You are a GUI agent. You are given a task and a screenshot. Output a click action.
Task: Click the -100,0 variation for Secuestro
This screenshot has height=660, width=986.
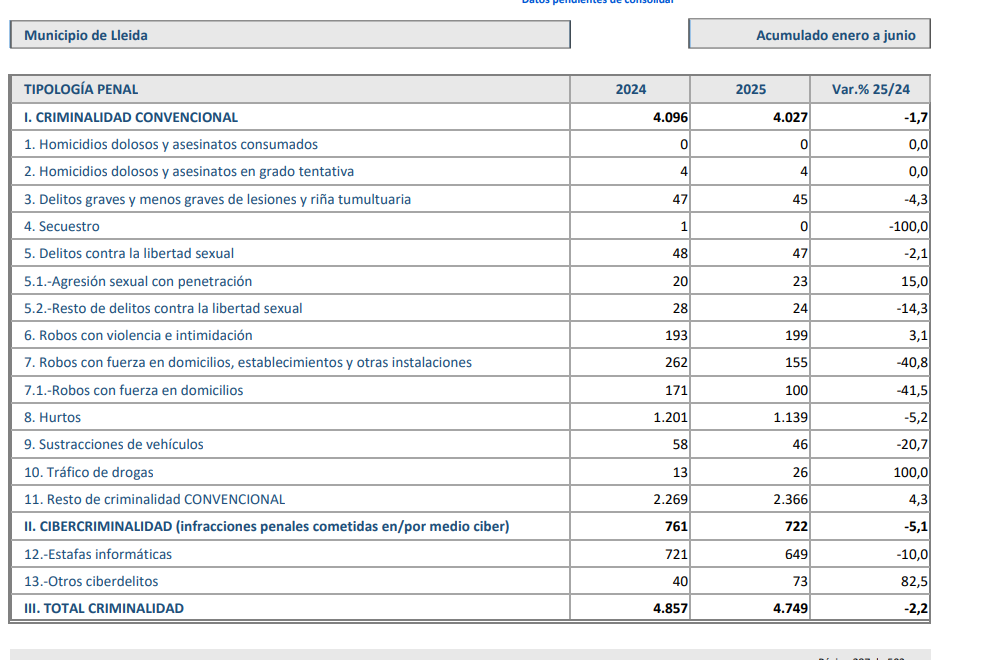(908, 226)
